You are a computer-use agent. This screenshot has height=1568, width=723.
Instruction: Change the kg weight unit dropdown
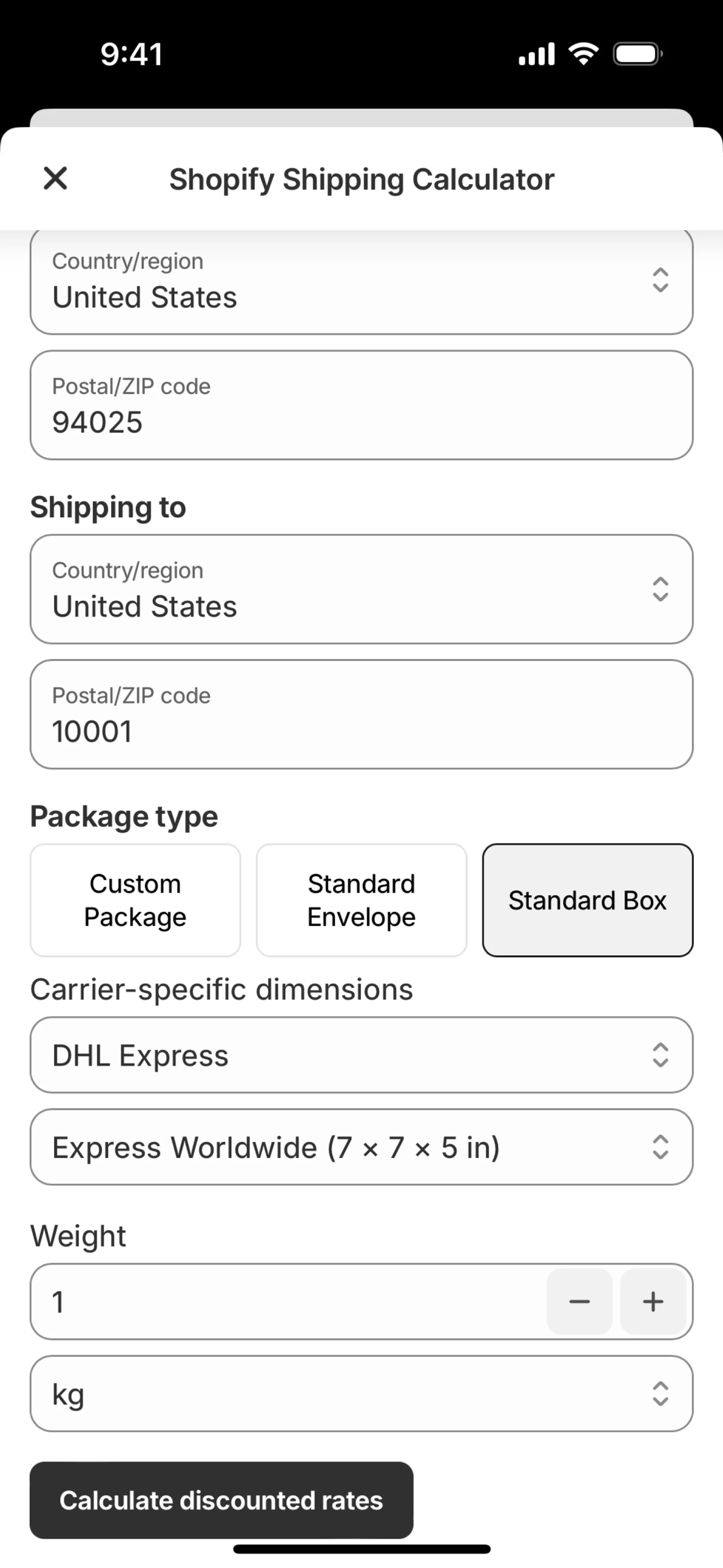pos(361,1393)
